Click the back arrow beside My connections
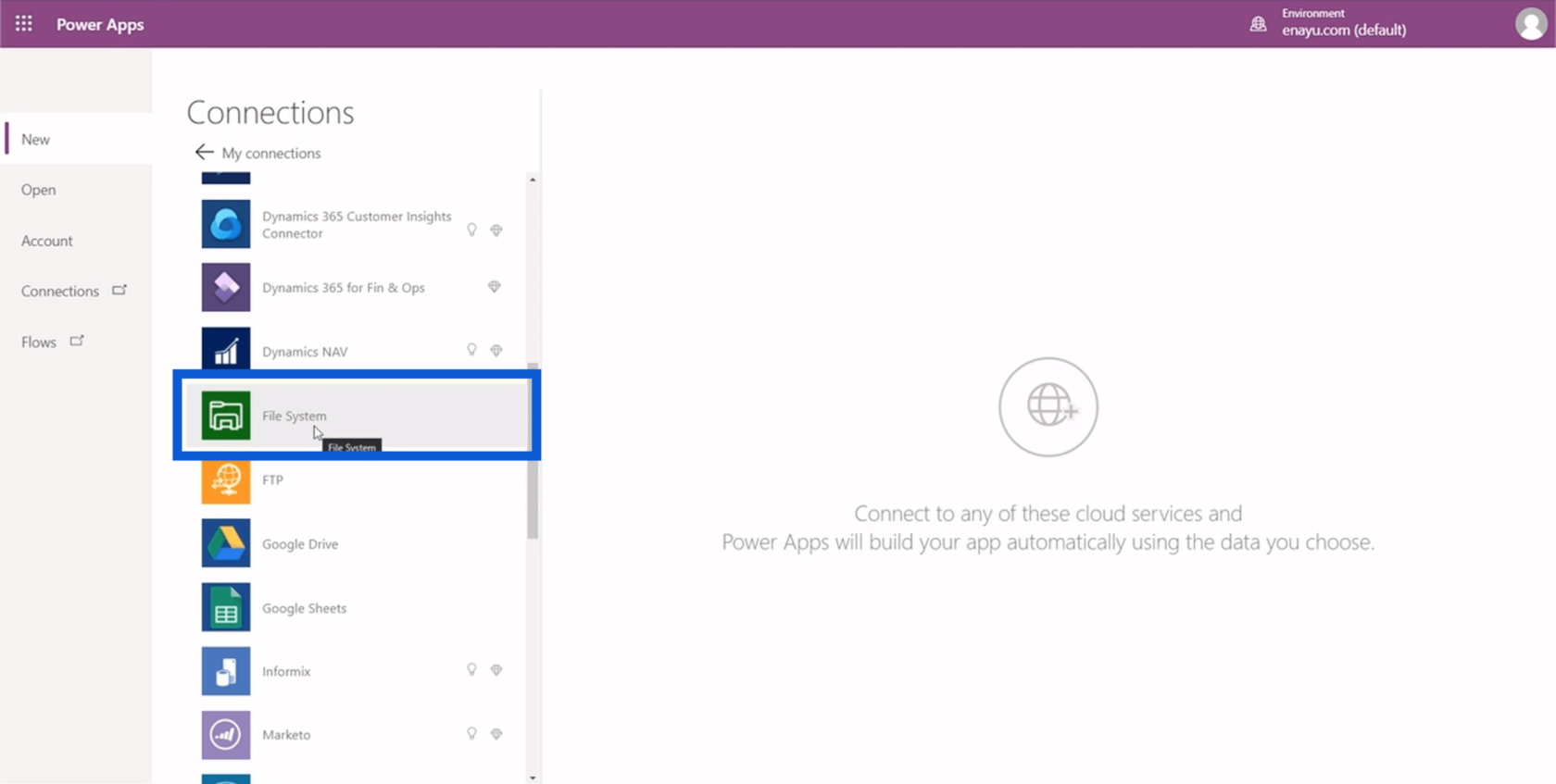This screenshot has width=1556, height=784. coord(204,152)
